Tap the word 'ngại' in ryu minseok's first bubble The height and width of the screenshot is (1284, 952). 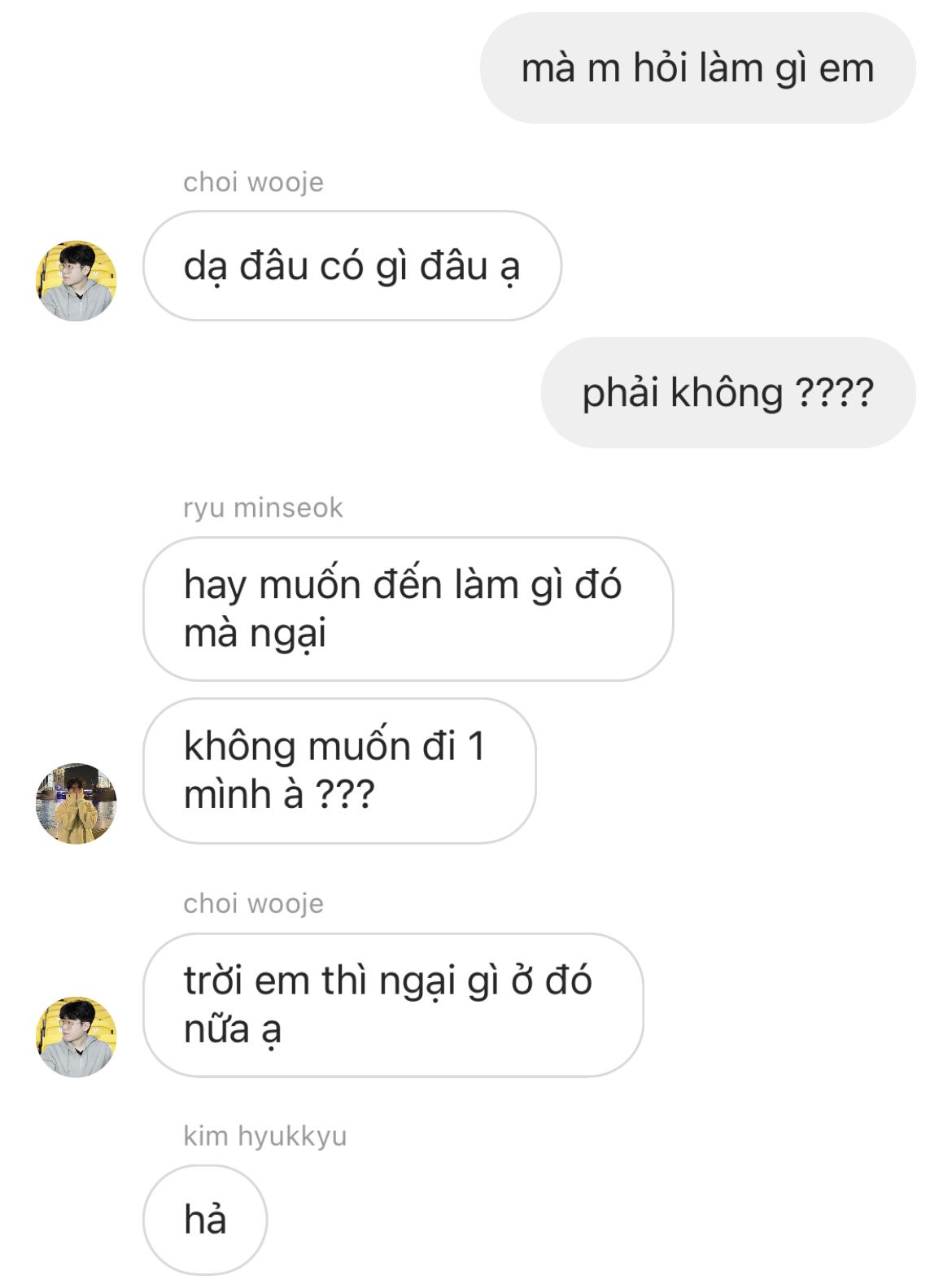[288, 635]
